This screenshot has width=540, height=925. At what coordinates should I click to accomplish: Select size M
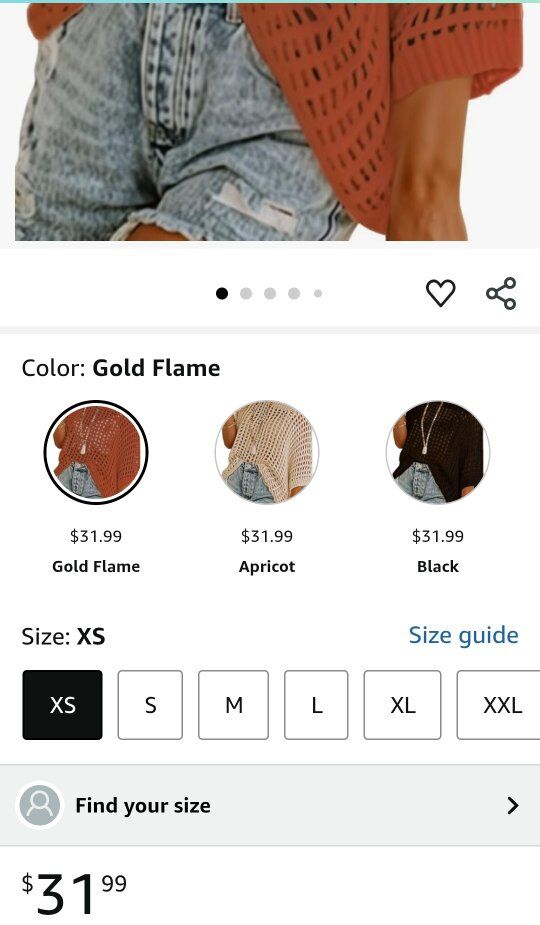point(234,704)
